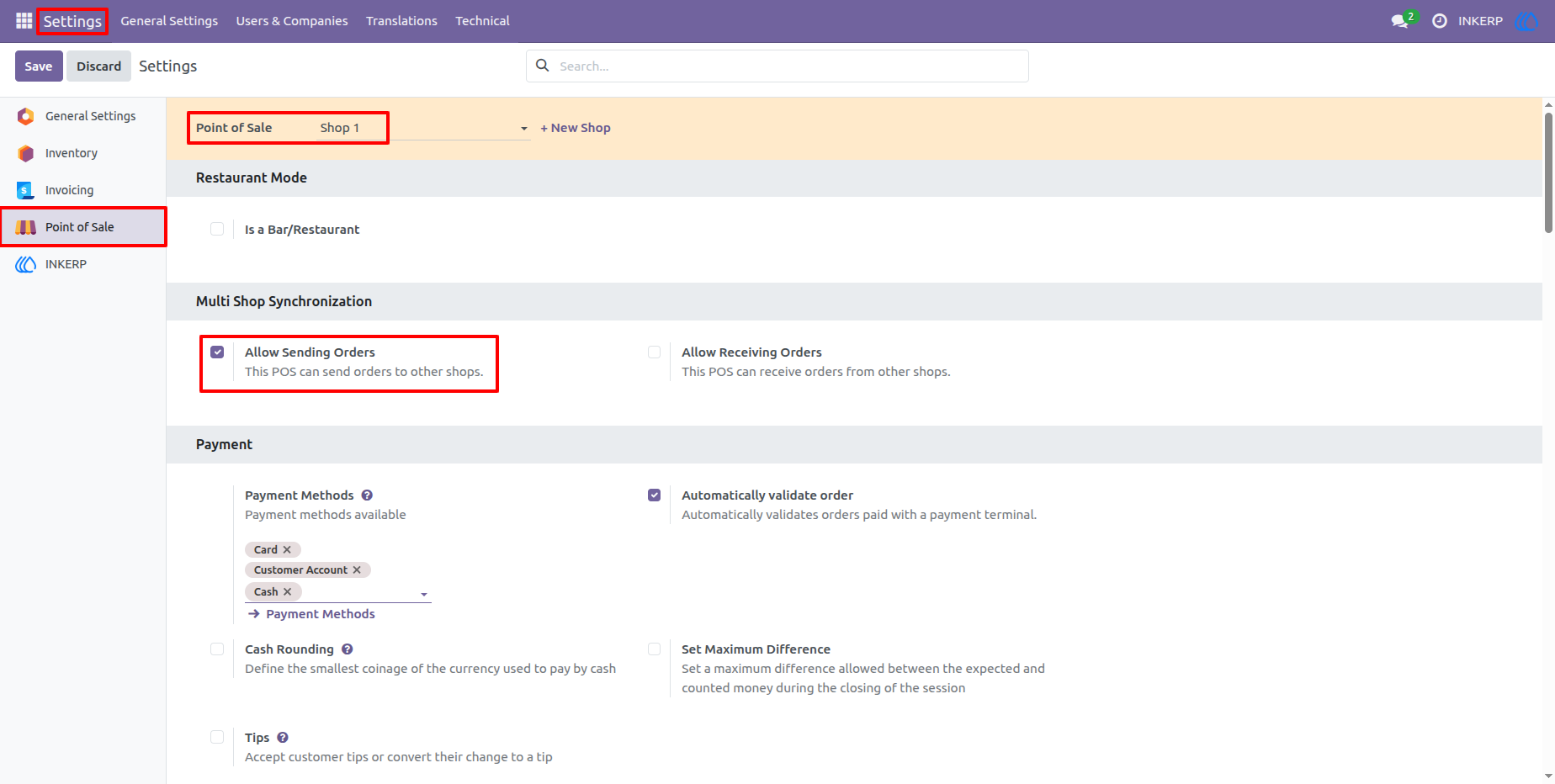The height and width of the screenshot is (784, 1555).
Task: Click the INKERP logo in top bar
Action: tap(1526, 21)
